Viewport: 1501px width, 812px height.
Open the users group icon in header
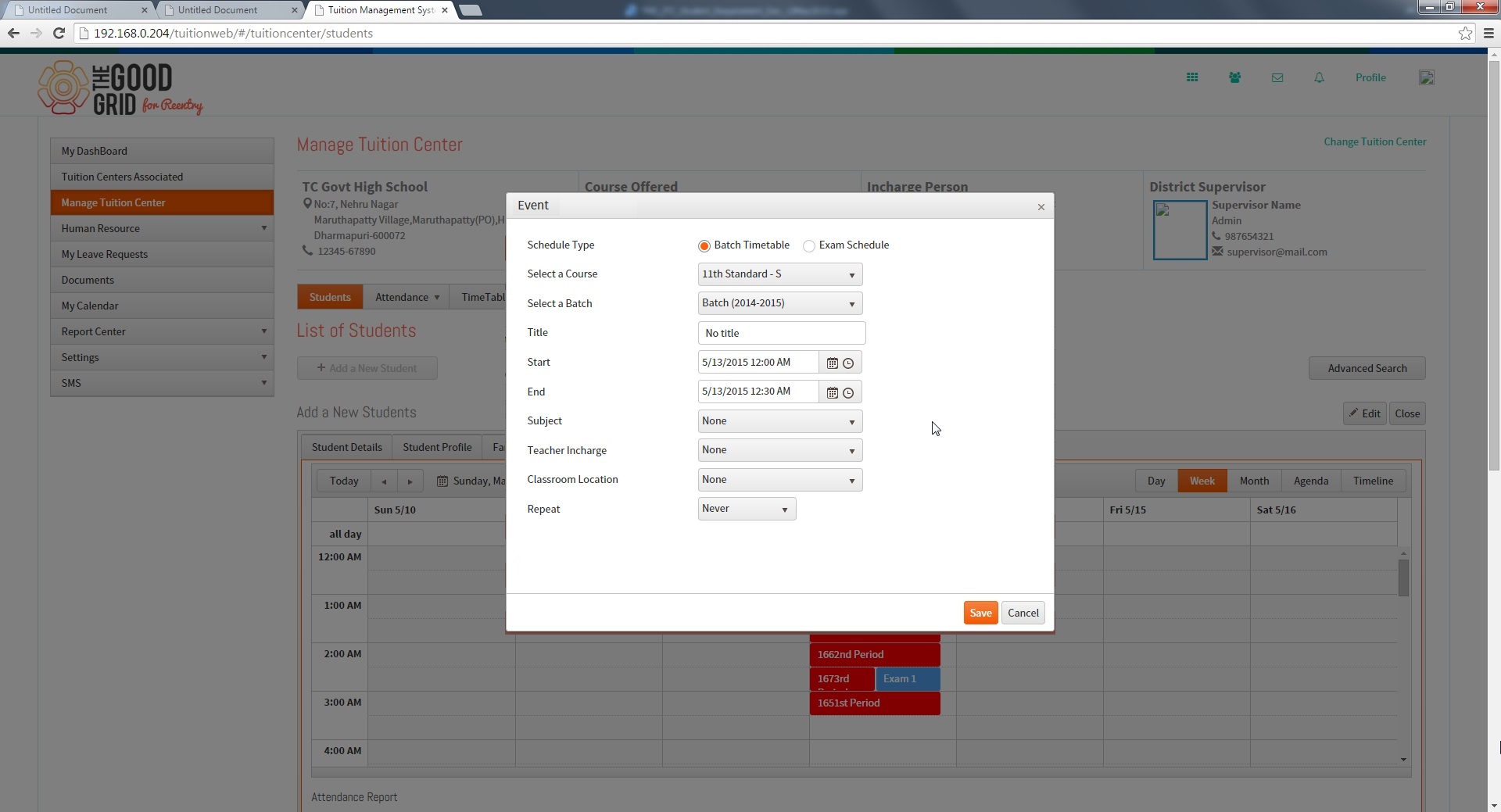click(1234, 77)
